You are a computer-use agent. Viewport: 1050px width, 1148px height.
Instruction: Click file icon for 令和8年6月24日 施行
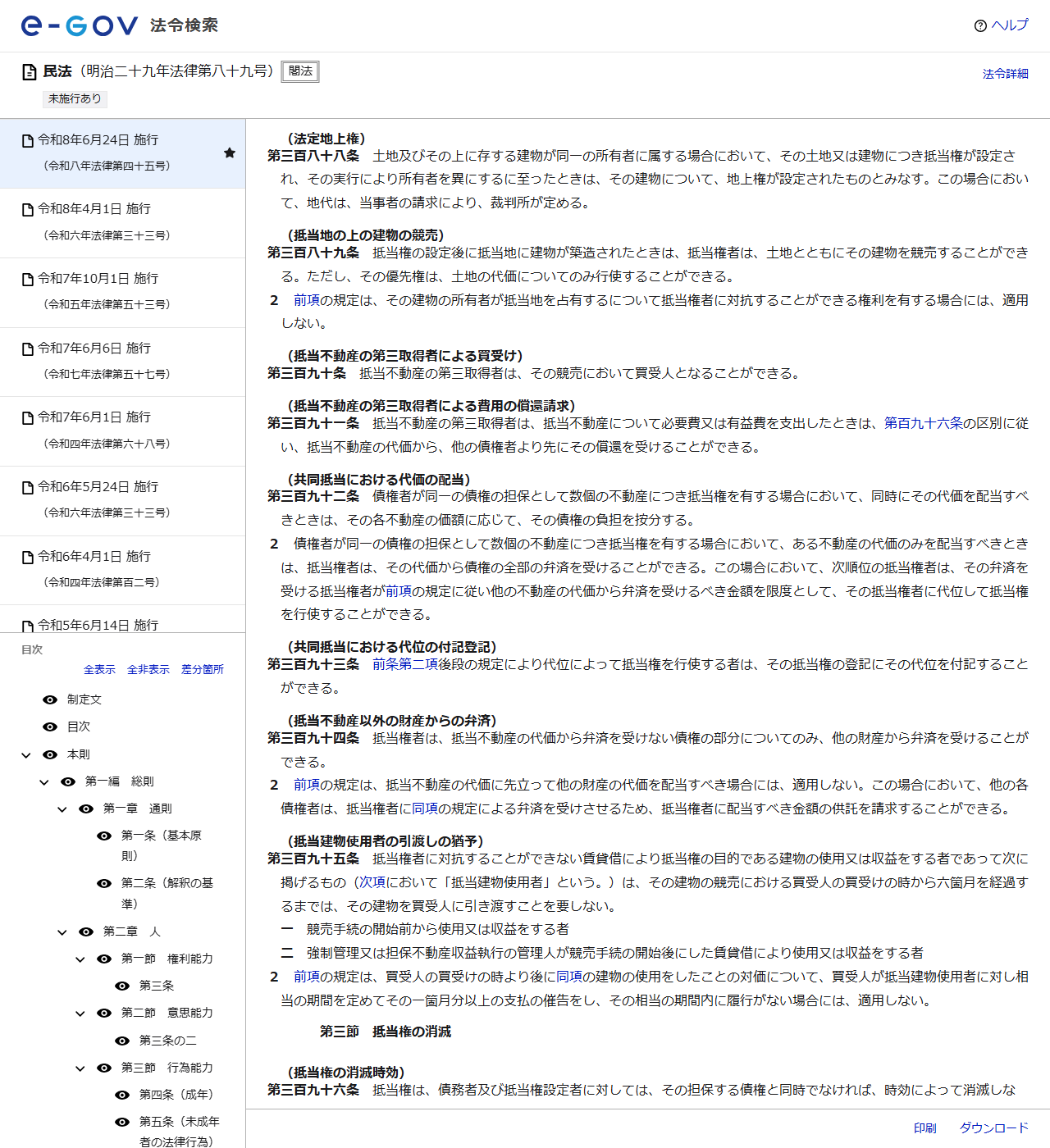click(x=28, y=141)
